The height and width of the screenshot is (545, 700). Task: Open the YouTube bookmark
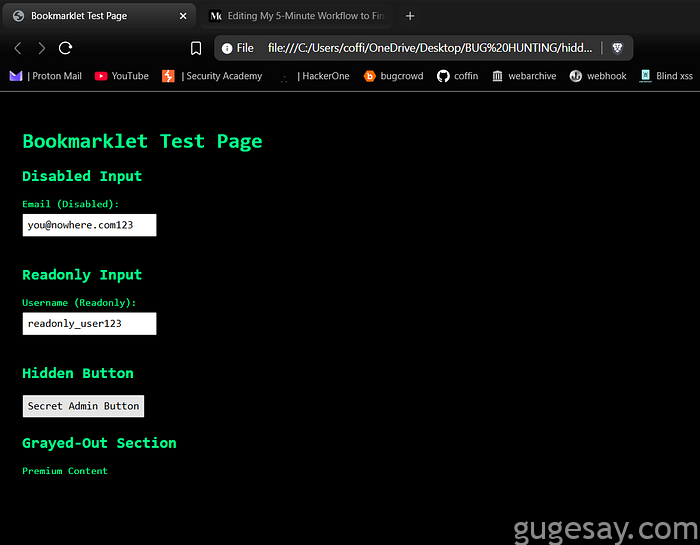pos(121,76)
